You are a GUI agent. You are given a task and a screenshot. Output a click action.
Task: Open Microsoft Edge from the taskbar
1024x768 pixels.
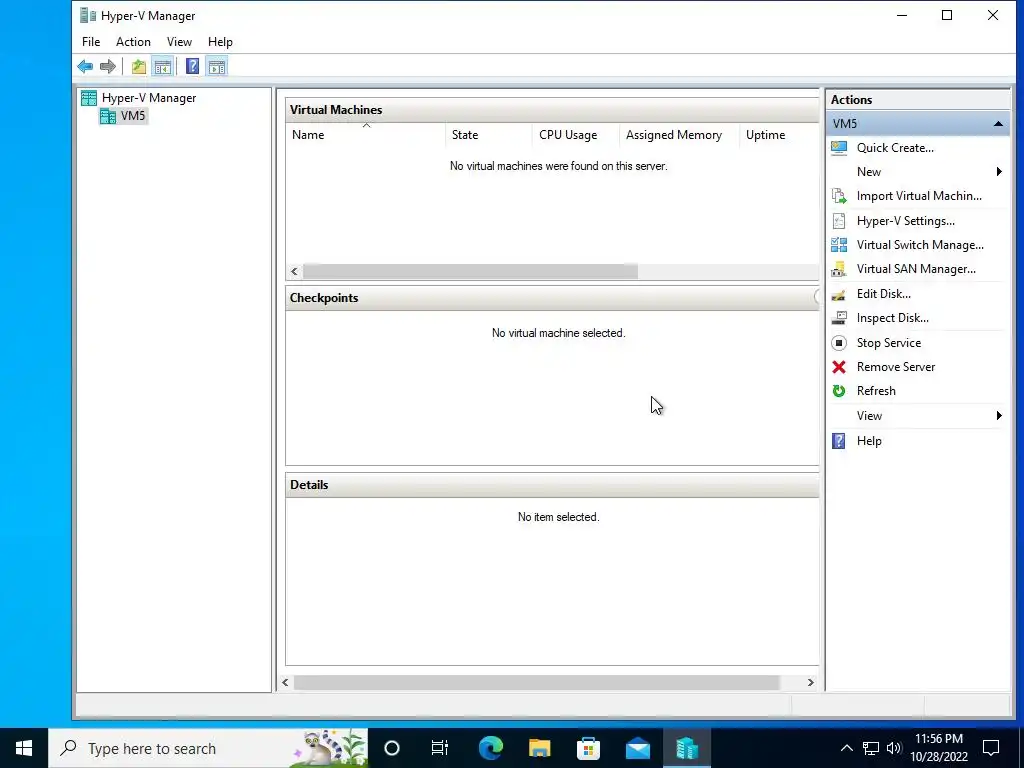pyautogui.click(x=490, y=748)
